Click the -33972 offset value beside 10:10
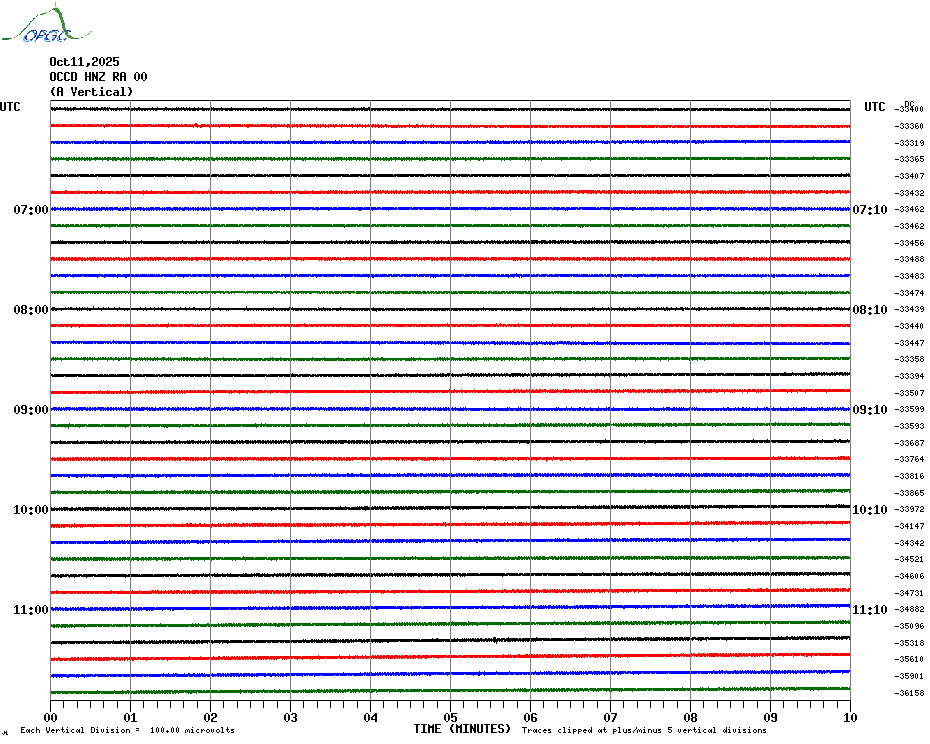930x744 pixels. (x=910, y=509)
